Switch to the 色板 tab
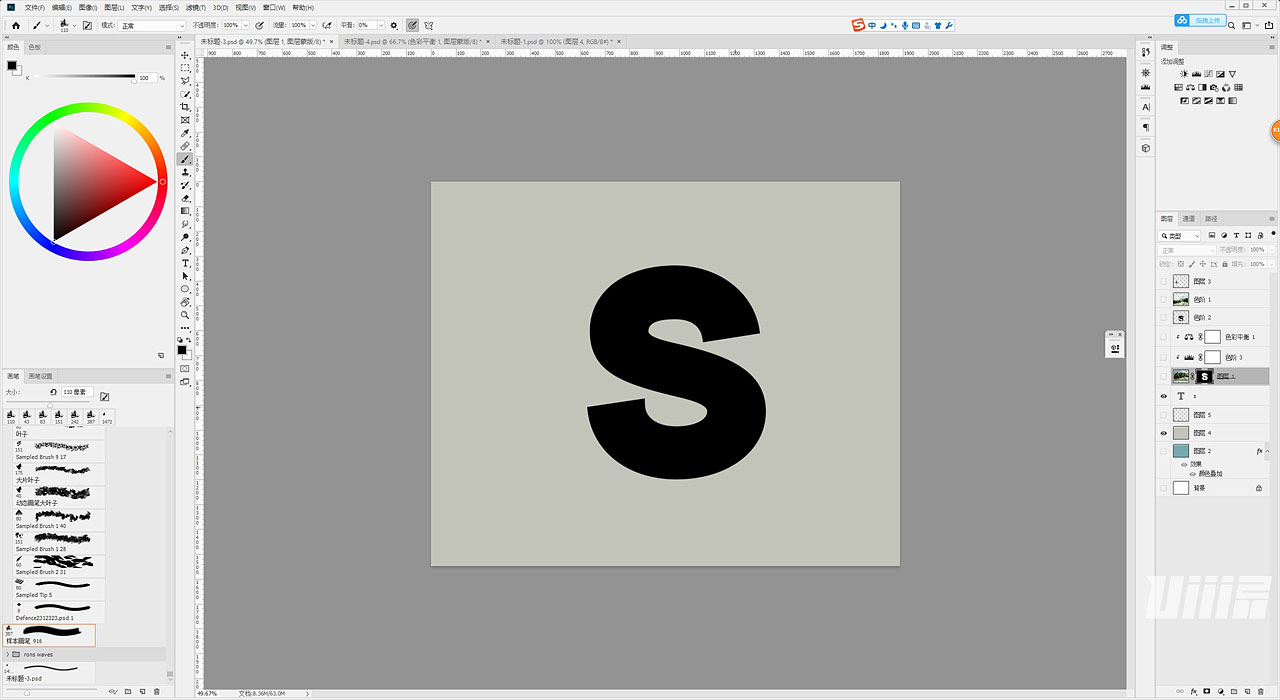 [34, 47]
